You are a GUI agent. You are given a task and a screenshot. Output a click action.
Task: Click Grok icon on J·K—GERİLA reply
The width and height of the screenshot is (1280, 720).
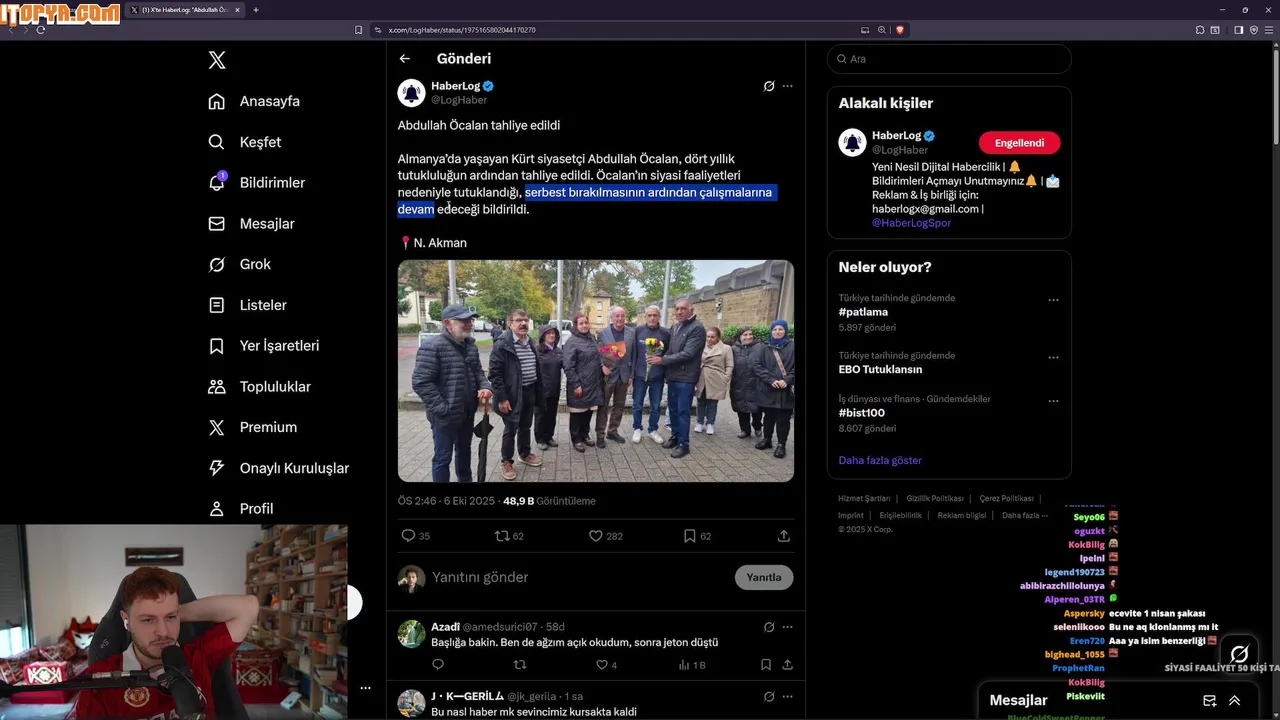coord(769,696)
